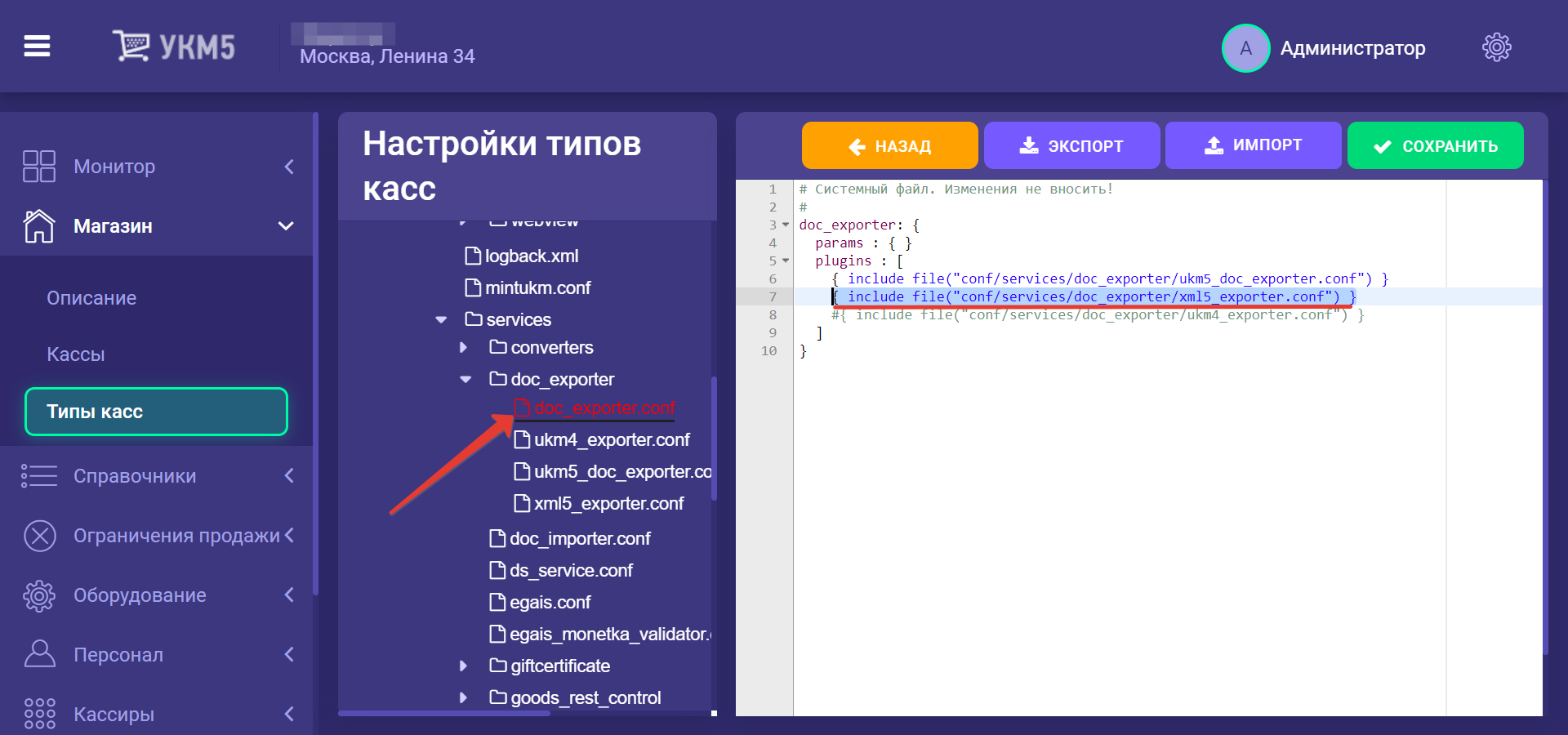Open the Монитор menu section
The width and height of the screenshot is (1568, 735).
156,167
